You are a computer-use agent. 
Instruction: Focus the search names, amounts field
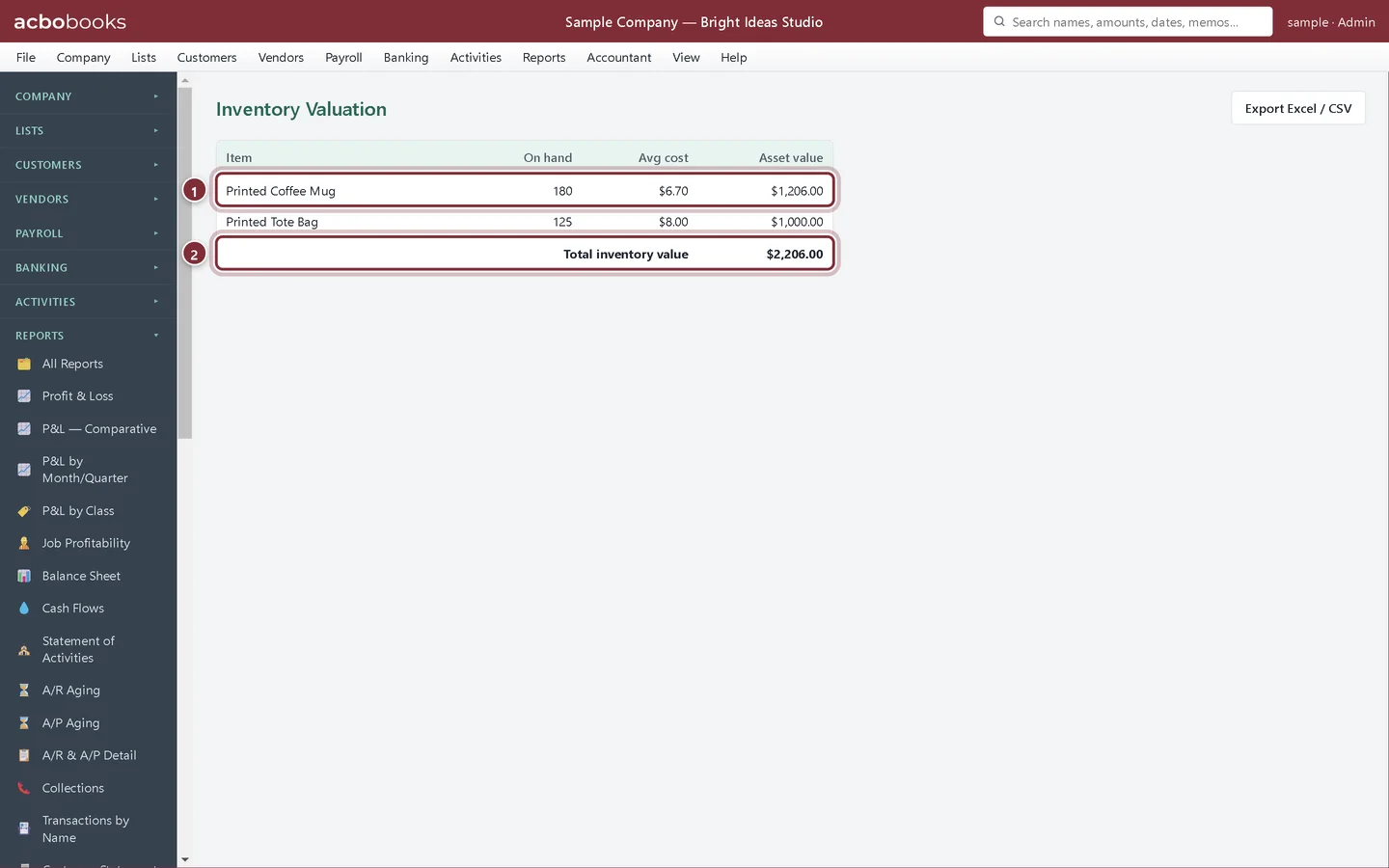click(x=1128, y=21)
